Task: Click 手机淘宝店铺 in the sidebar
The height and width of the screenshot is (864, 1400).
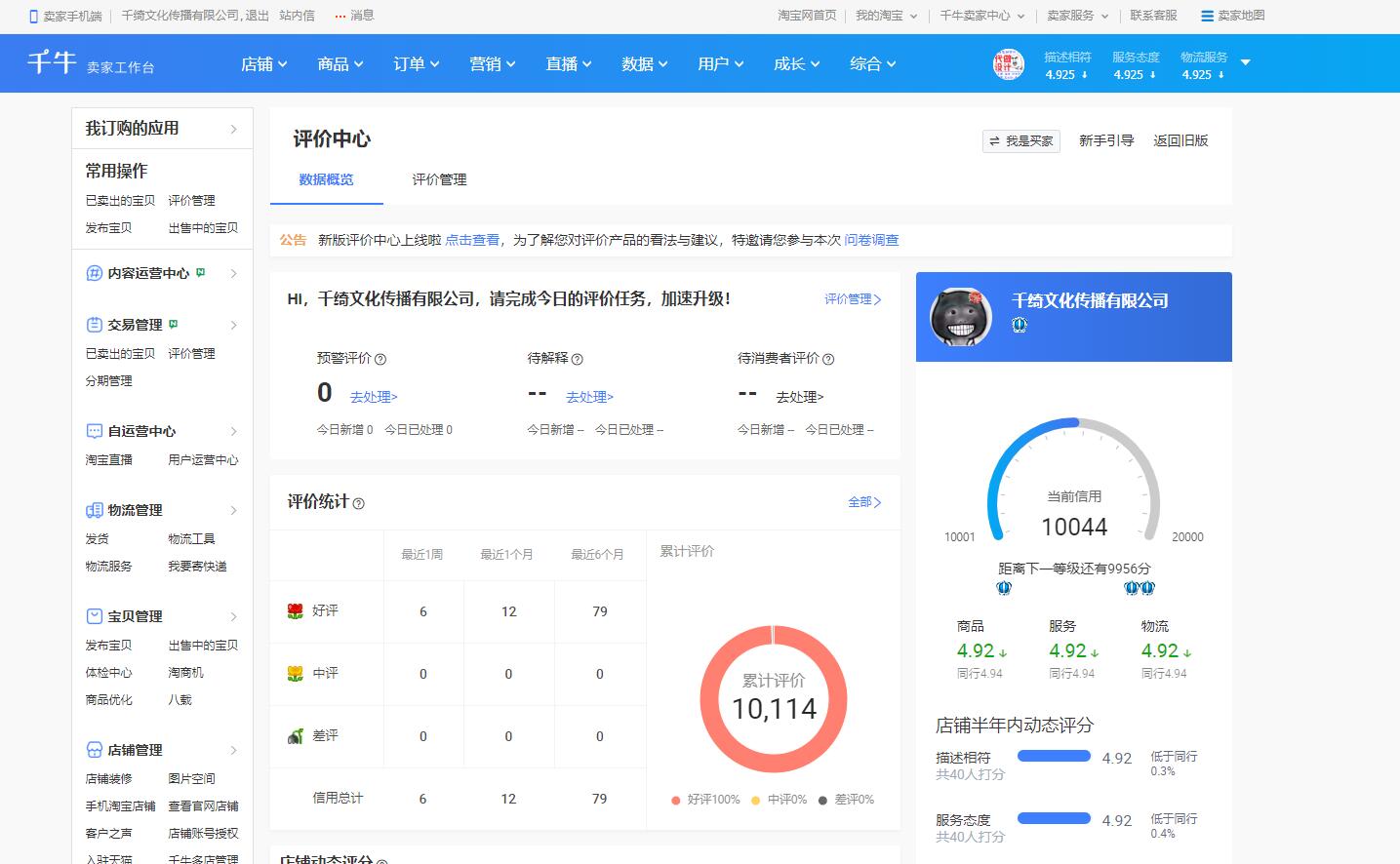Action: click(120, 806)
